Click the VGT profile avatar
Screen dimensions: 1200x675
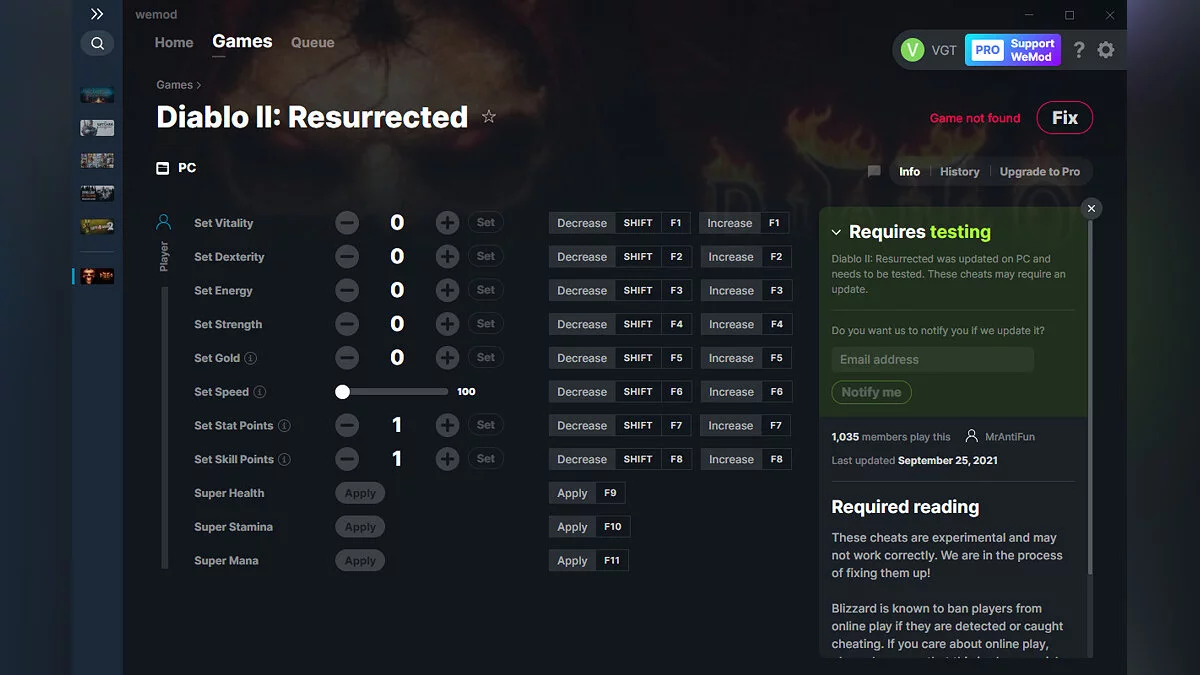tap(913, 49)
